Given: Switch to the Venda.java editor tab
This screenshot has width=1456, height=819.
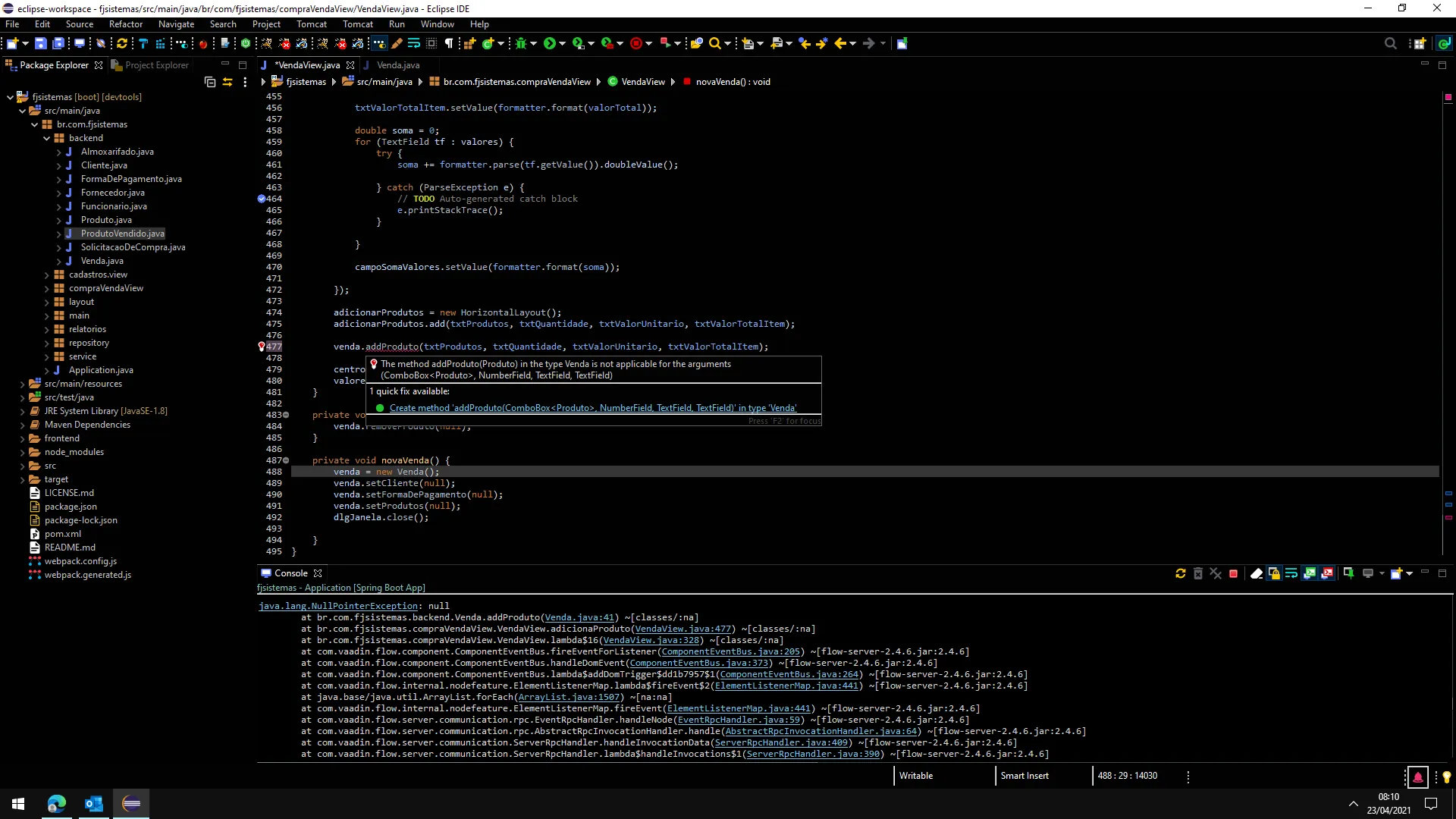Looking at the screenshot, I should tap(397, 65).
